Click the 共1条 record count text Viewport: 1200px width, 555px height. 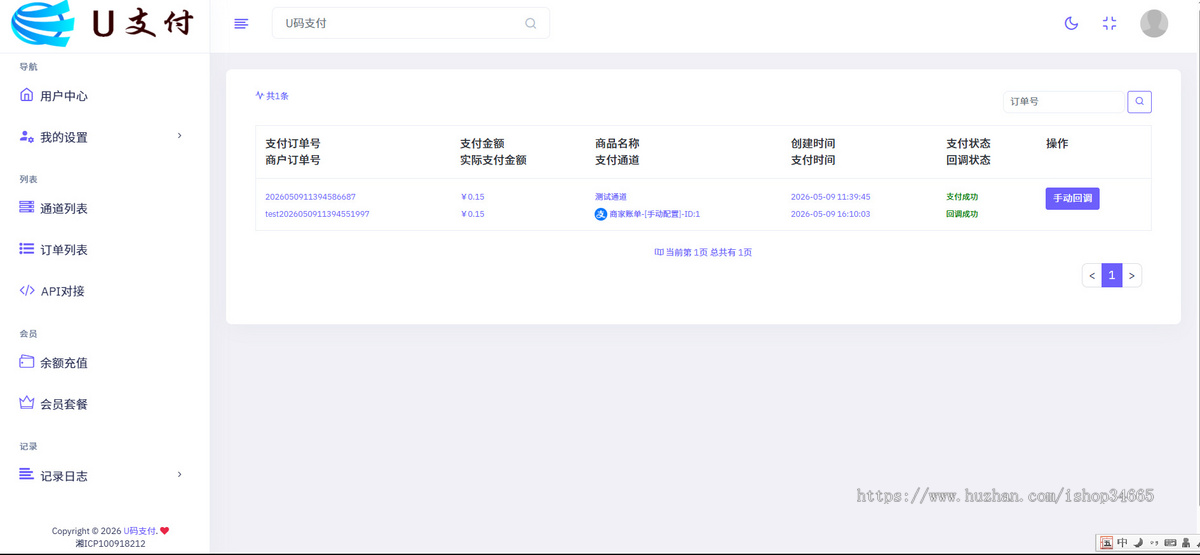[x=277, y=96]
